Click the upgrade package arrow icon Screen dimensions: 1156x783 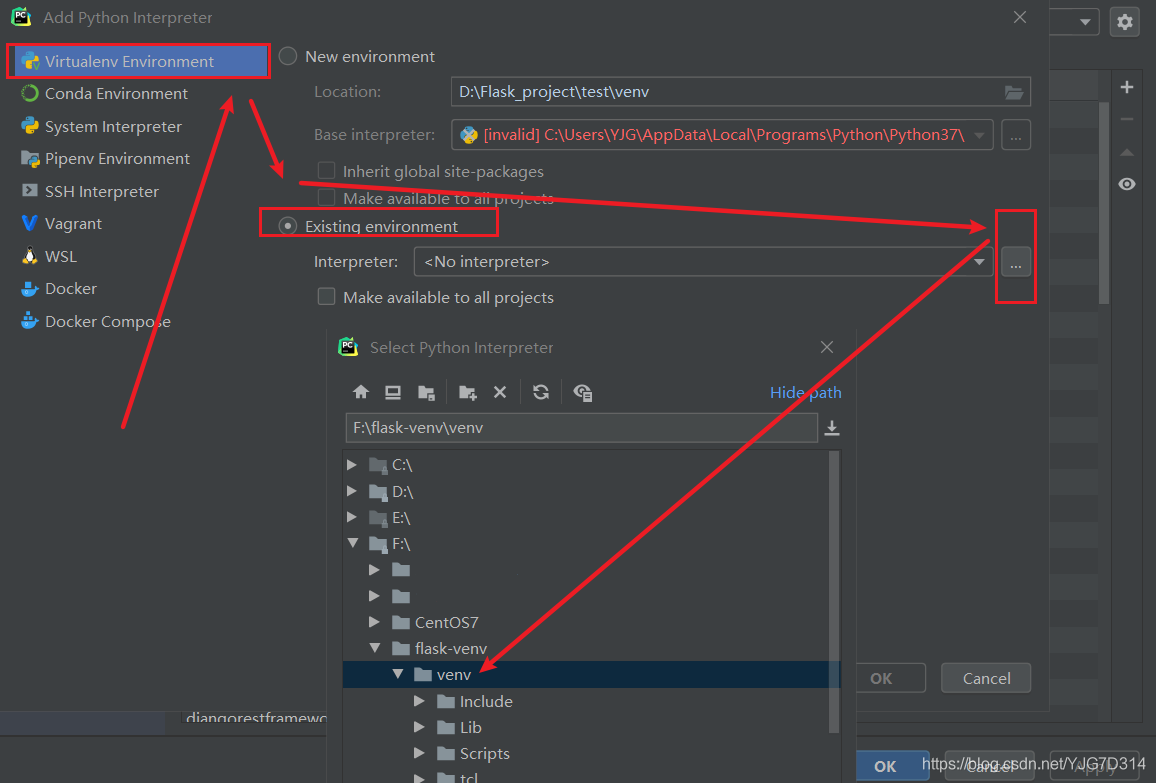[x=1127, y=152]
